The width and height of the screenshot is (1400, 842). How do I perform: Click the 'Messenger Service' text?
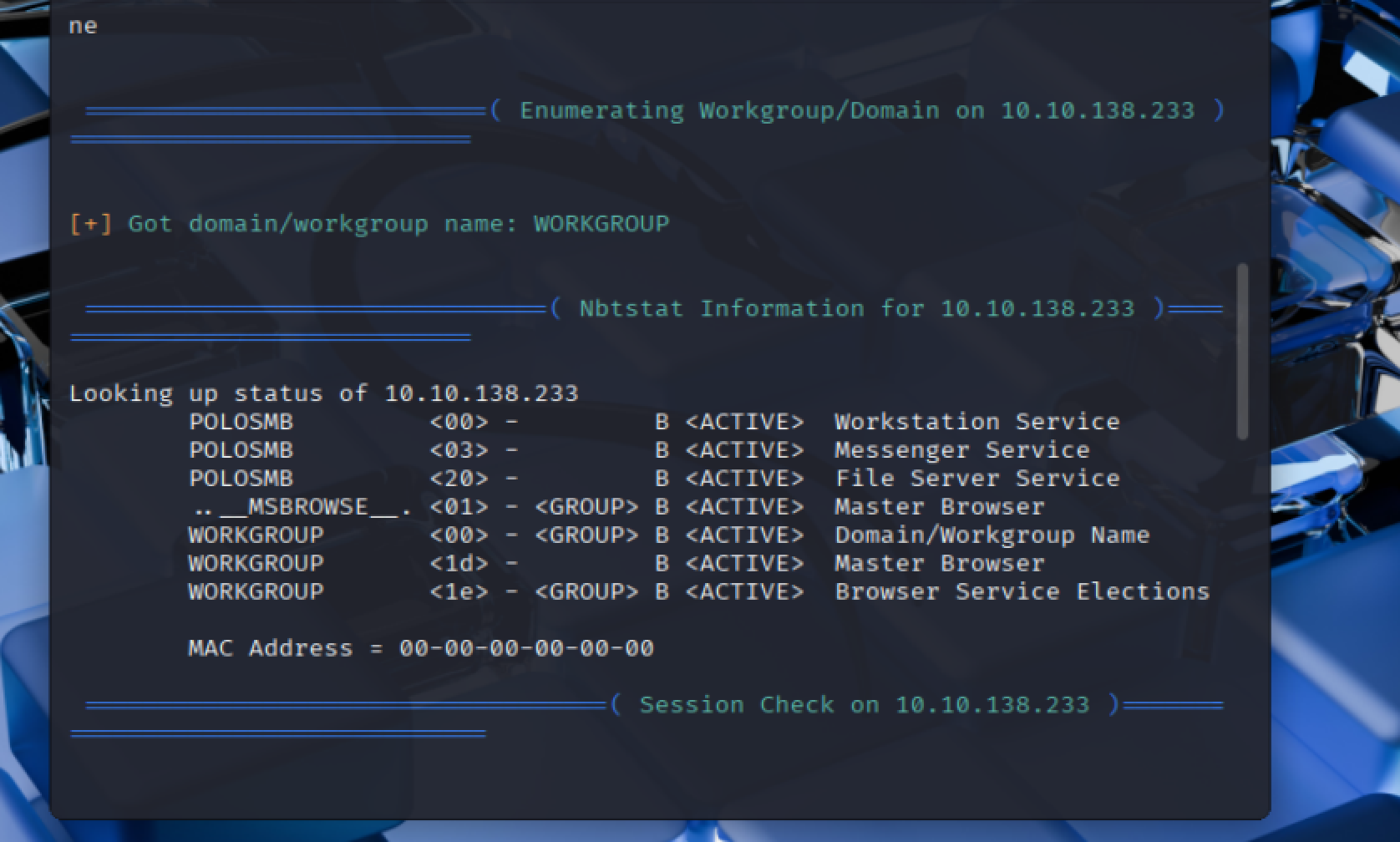tap(961, 450)
